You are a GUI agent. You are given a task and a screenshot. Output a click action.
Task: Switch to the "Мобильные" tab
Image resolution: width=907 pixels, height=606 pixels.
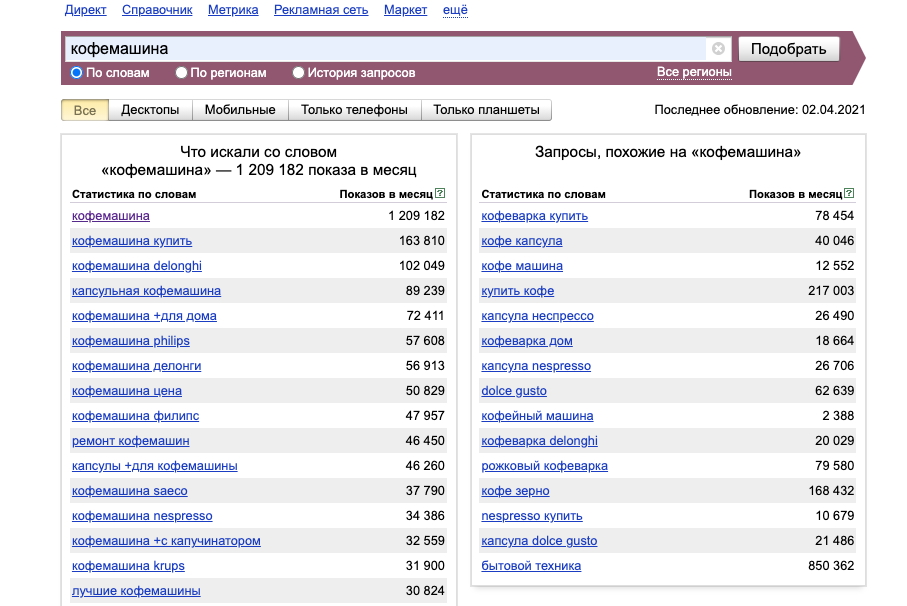(x=240, y=110)
